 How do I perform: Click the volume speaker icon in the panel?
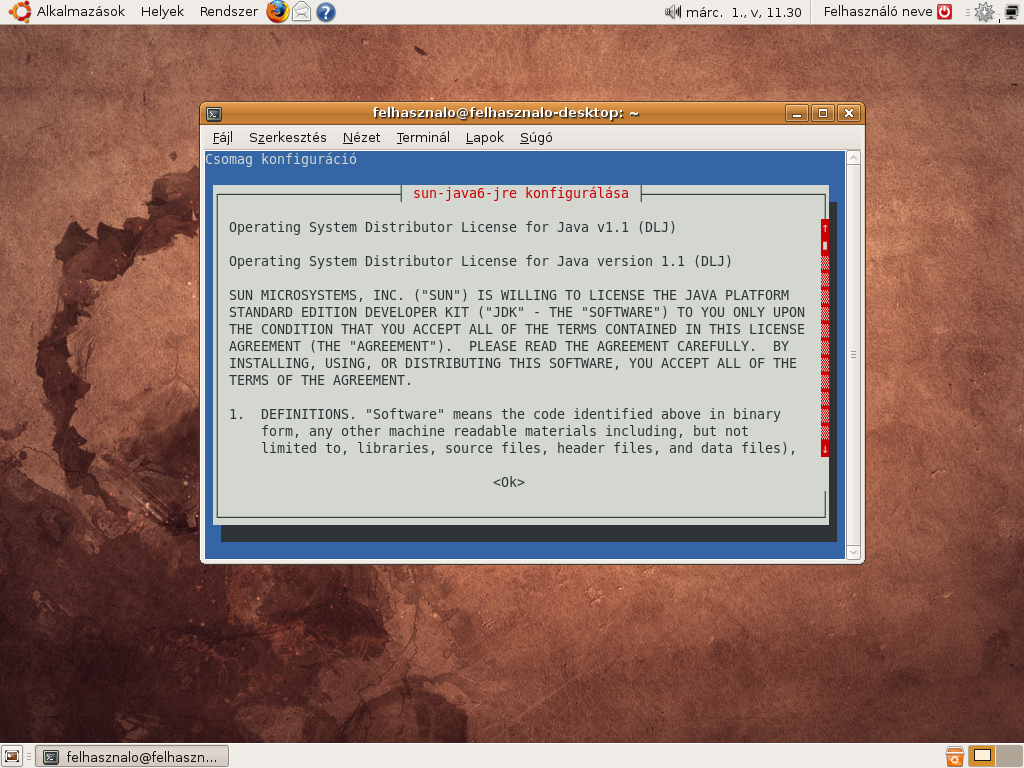point(673,12)
